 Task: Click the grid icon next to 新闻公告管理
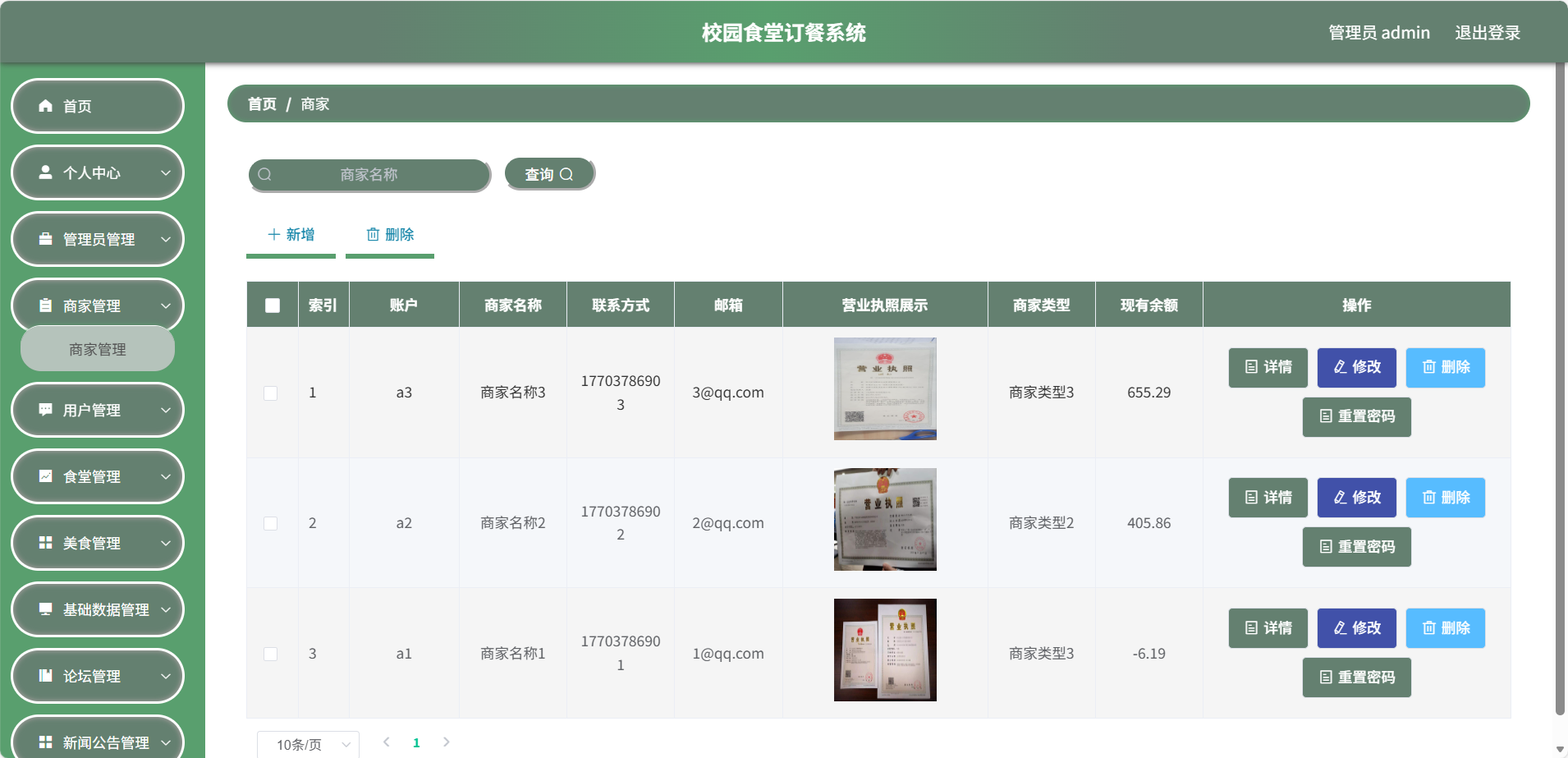[46, 742]
